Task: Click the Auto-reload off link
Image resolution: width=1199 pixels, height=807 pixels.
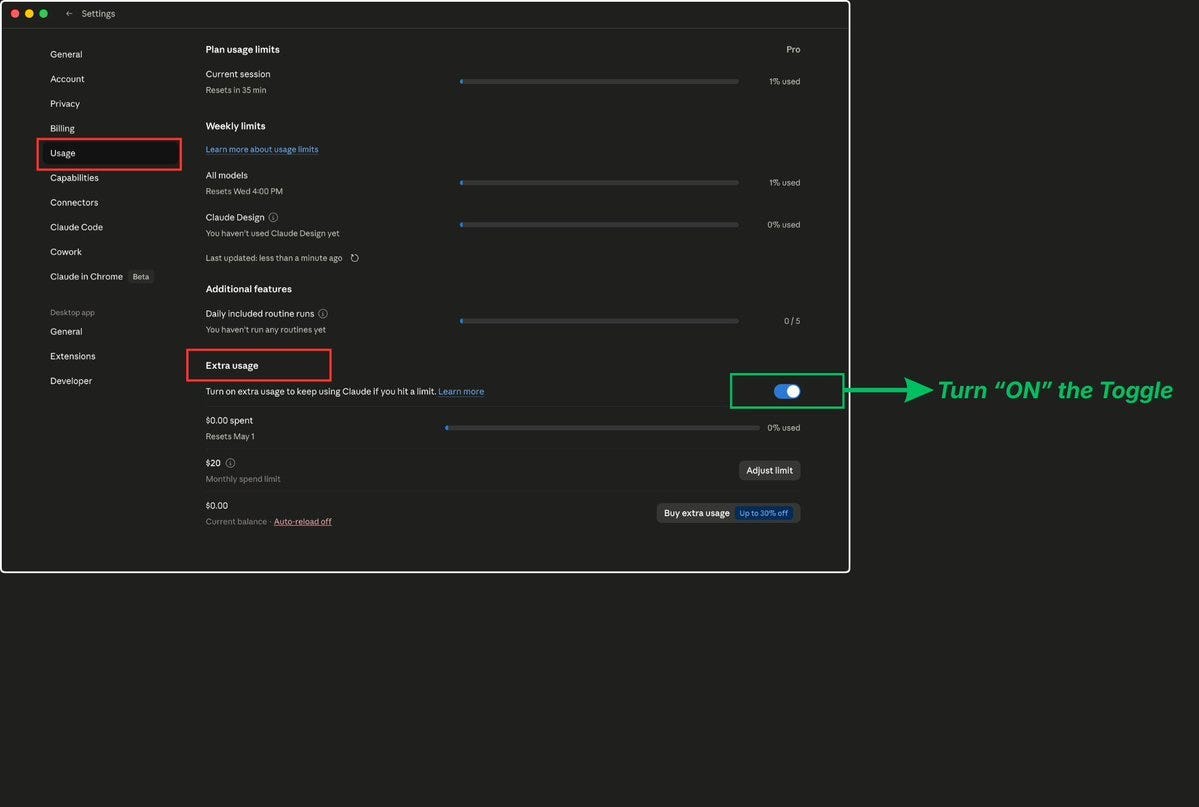Action: coord(303,522)
